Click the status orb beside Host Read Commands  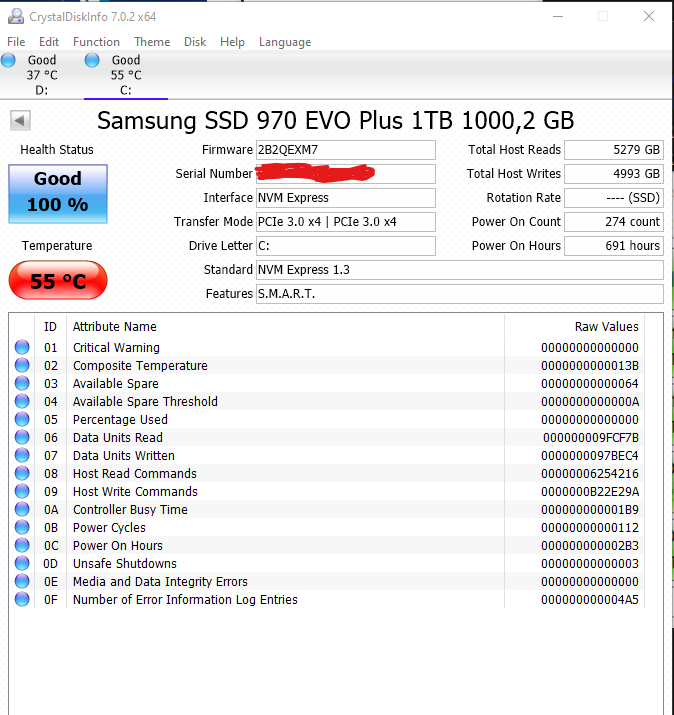[22, 473]
